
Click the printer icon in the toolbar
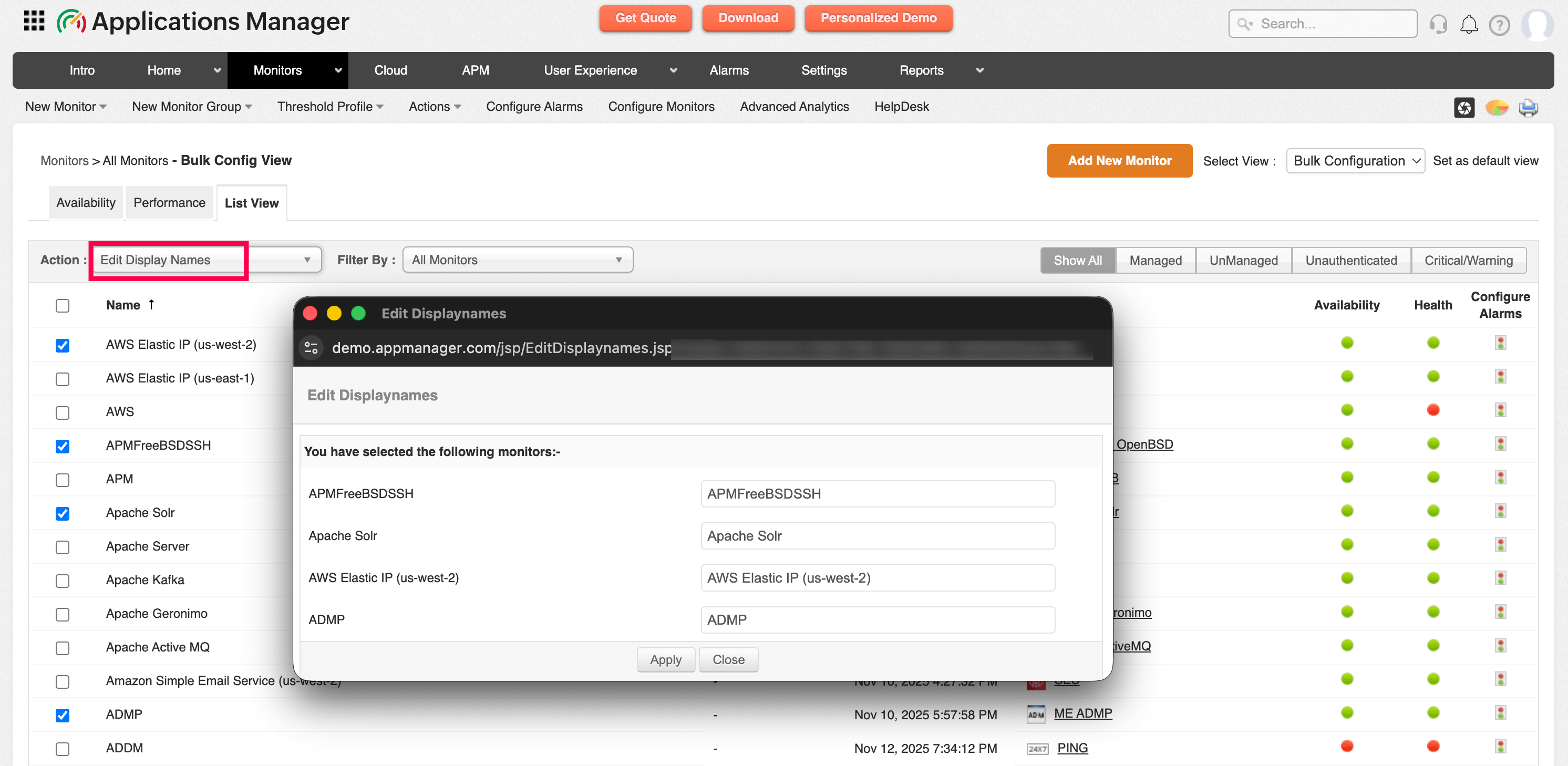pos(1528,108)
